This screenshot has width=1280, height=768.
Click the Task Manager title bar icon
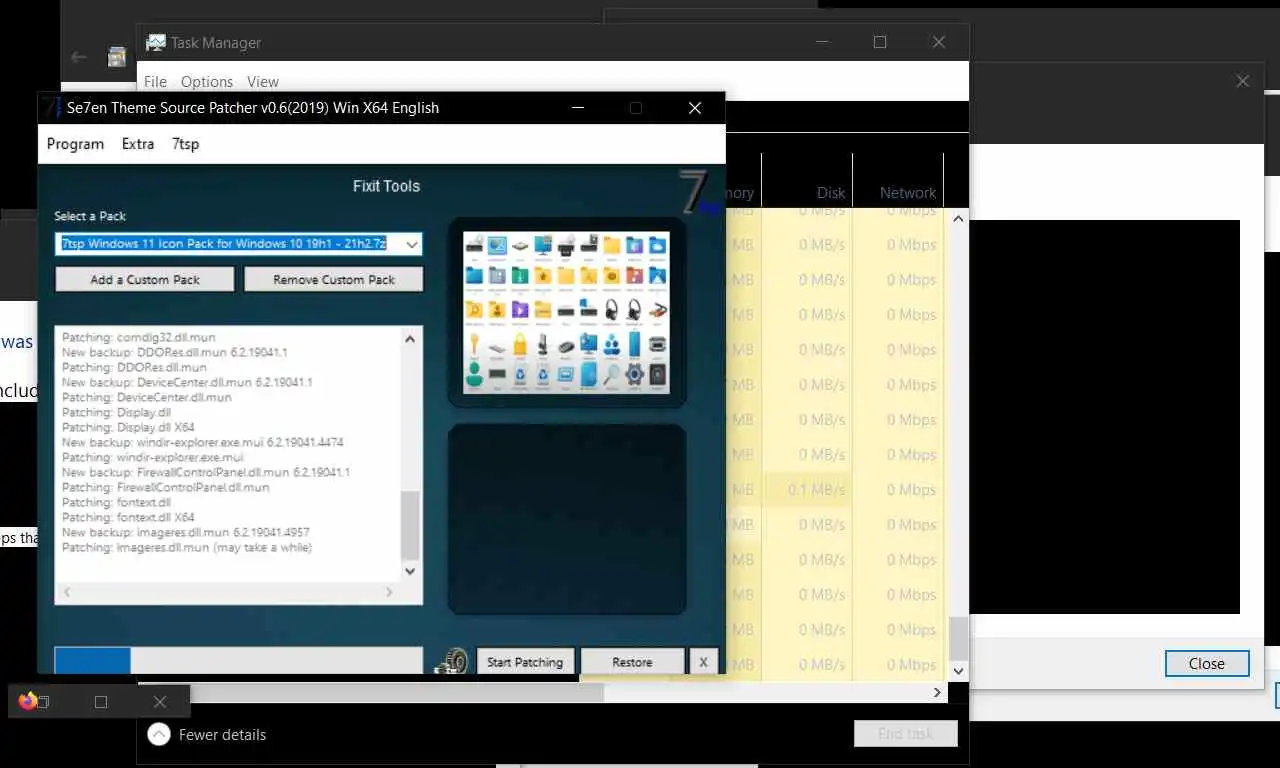[155, 42]
